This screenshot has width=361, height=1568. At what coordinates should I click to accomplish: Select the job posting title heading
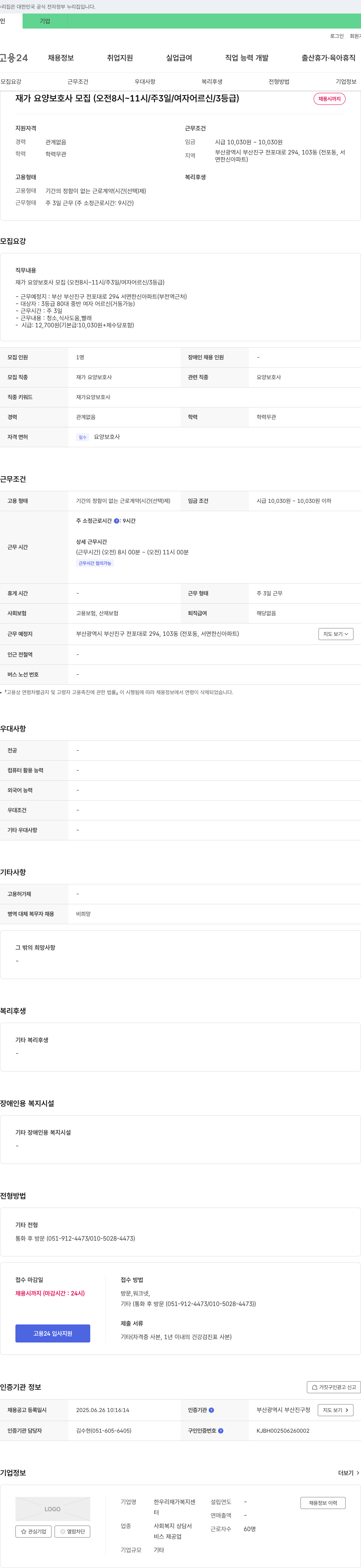tap(127, 98)
